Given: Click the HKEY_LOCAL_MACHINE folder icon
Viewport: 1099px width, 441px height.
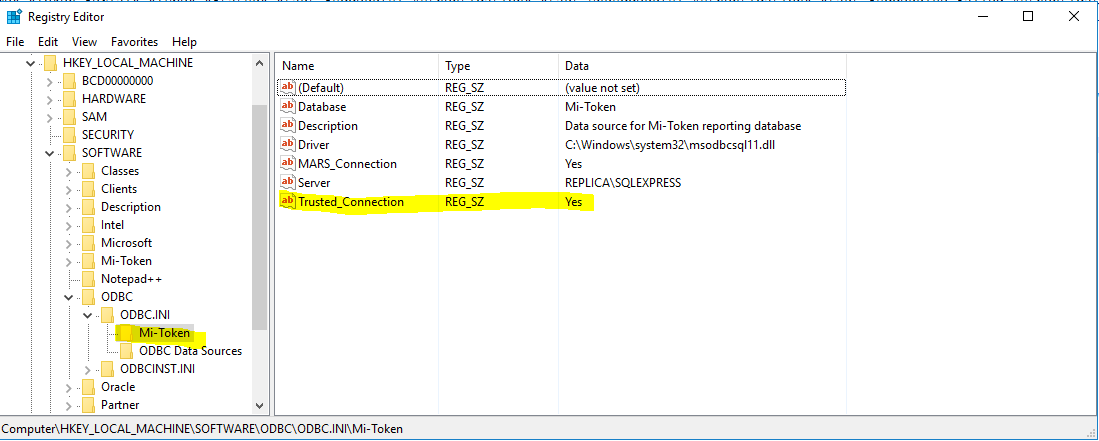Looking at the screenshot, I should pos(50,62).
